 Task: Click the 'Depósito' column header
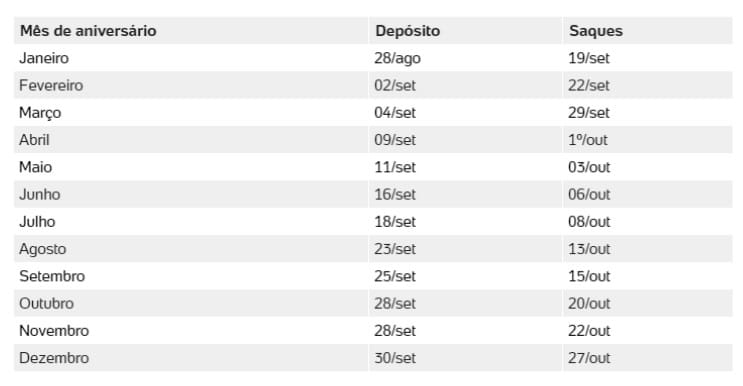408,31
